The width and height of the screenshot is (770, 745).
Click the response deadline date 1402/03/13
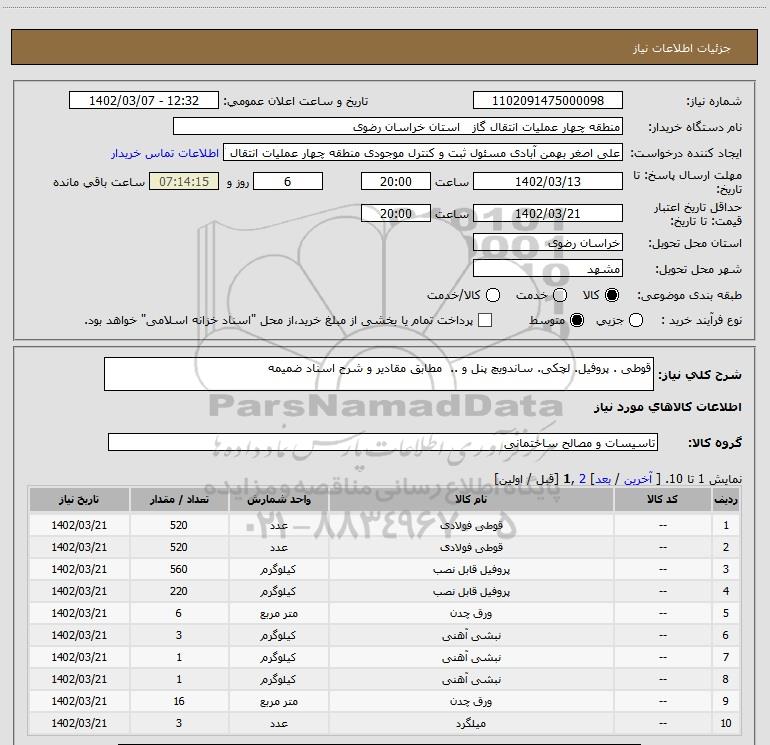[x=547, y=181]
